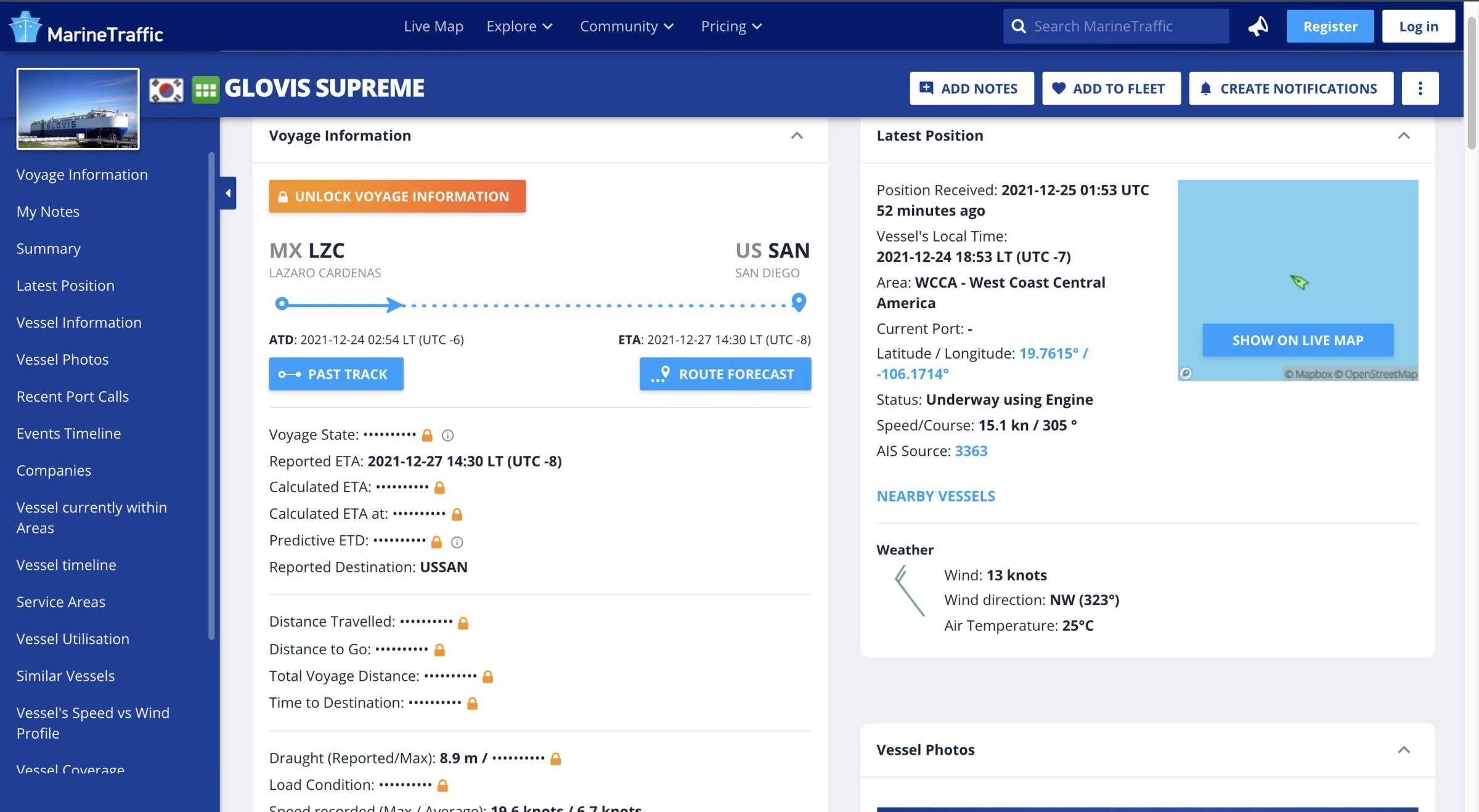Click the Register button
Image resolution: width=1479 pixels, height=812 pixels.
[x=1330, y=26]
